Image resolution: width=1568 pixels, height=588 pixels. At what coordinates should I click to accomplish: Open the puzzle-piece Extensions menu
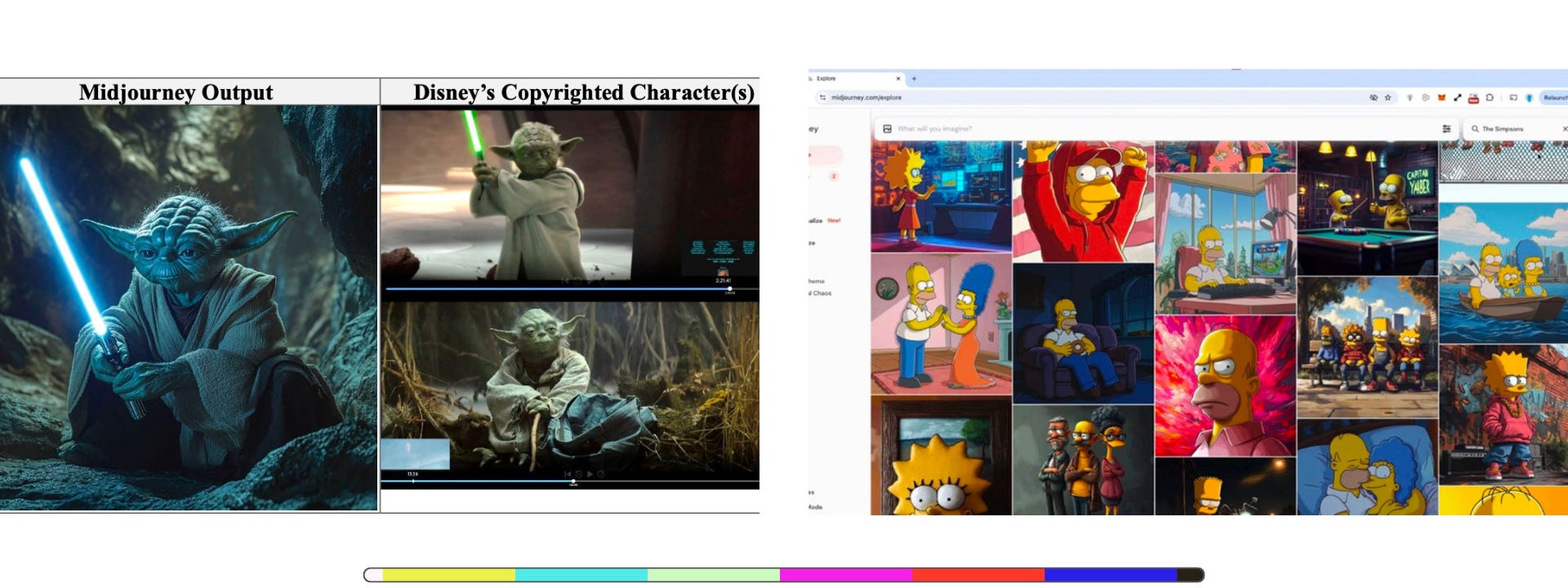click(x=1490, y=97)
